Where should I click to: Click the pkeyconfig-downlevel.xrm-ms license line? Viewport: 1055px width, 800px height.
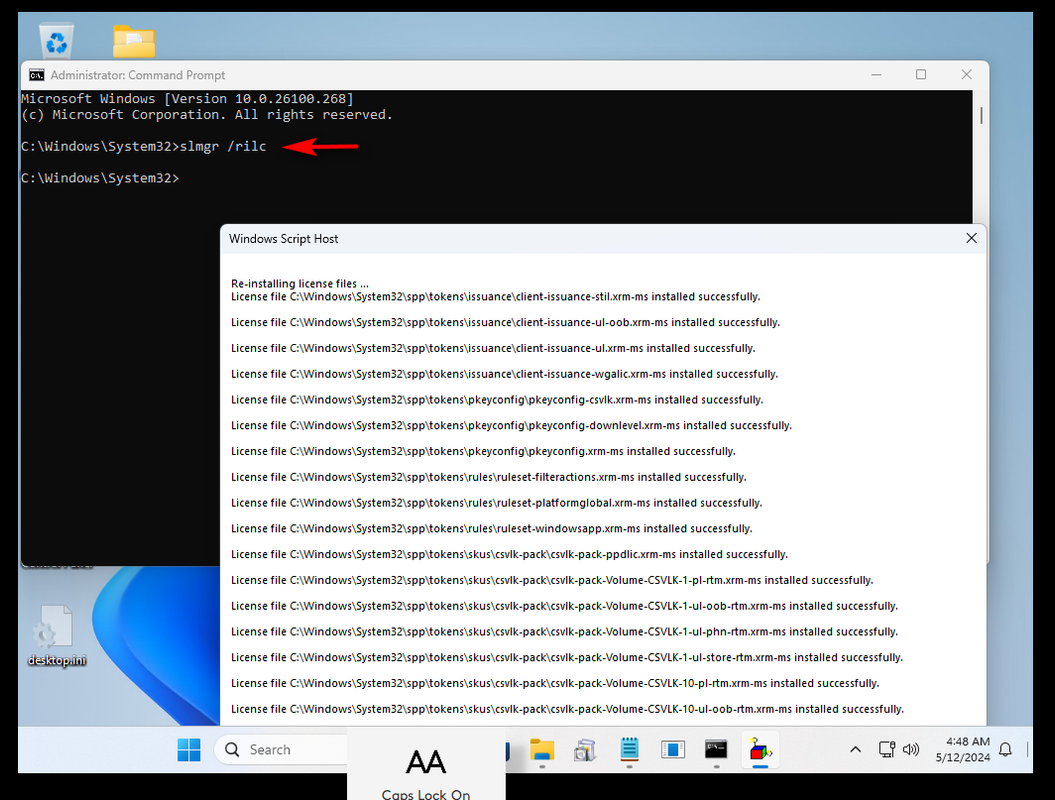(x=511, y=425)
